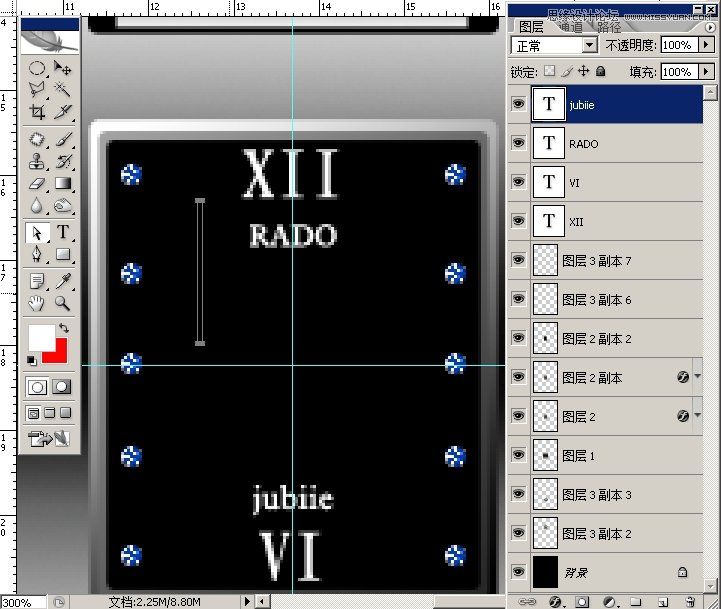Select the Notes tool

(37, 281)
